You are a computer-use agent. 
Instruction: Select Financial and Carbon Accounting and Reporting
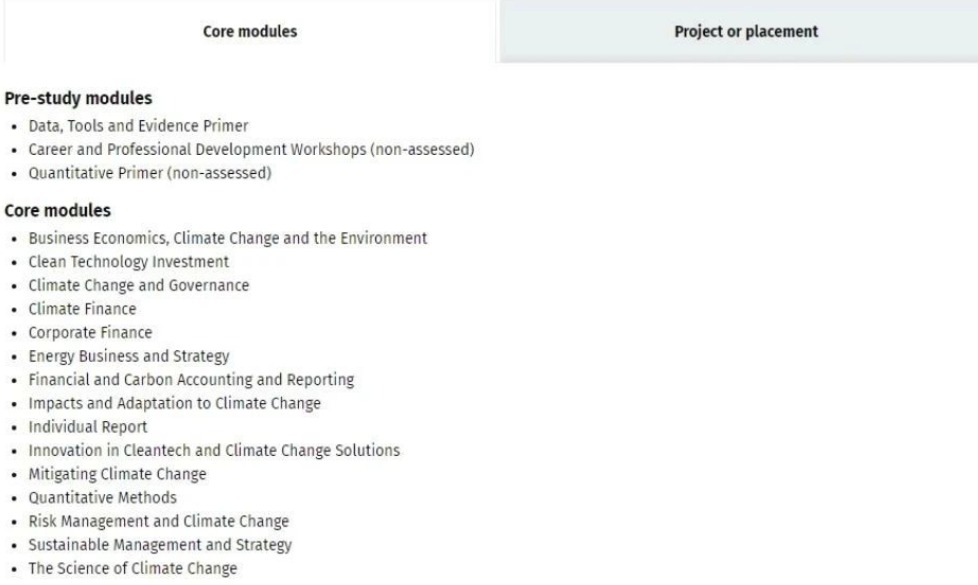coord(191,380)
